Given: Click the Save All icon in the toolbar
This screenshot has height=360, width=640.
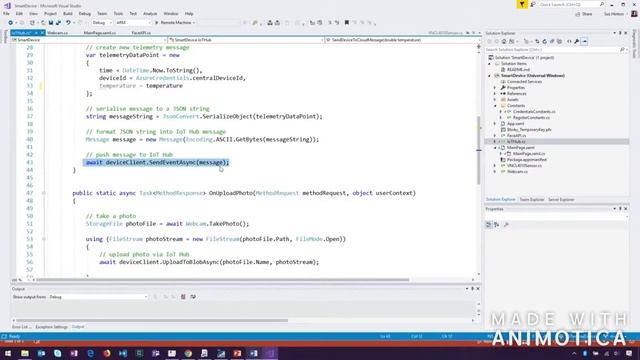Looking at the screenshot, I should (x=58, y=23).
